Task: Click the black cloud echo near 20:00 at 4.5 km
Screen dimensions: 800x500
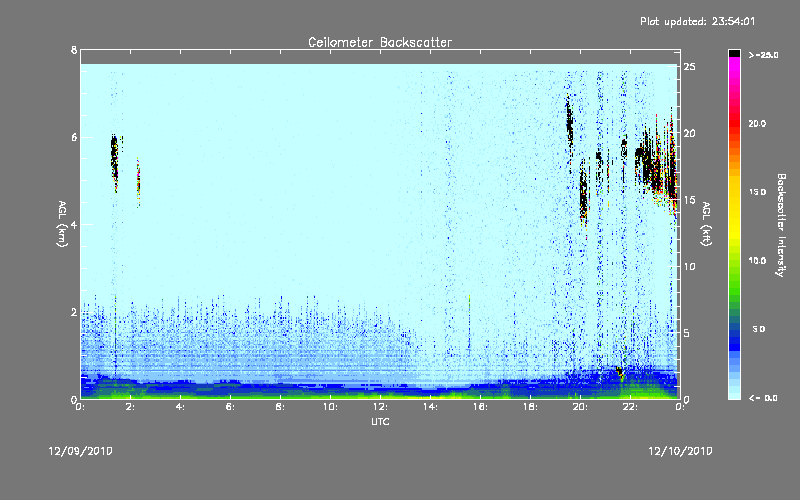Action: [584, 194]
